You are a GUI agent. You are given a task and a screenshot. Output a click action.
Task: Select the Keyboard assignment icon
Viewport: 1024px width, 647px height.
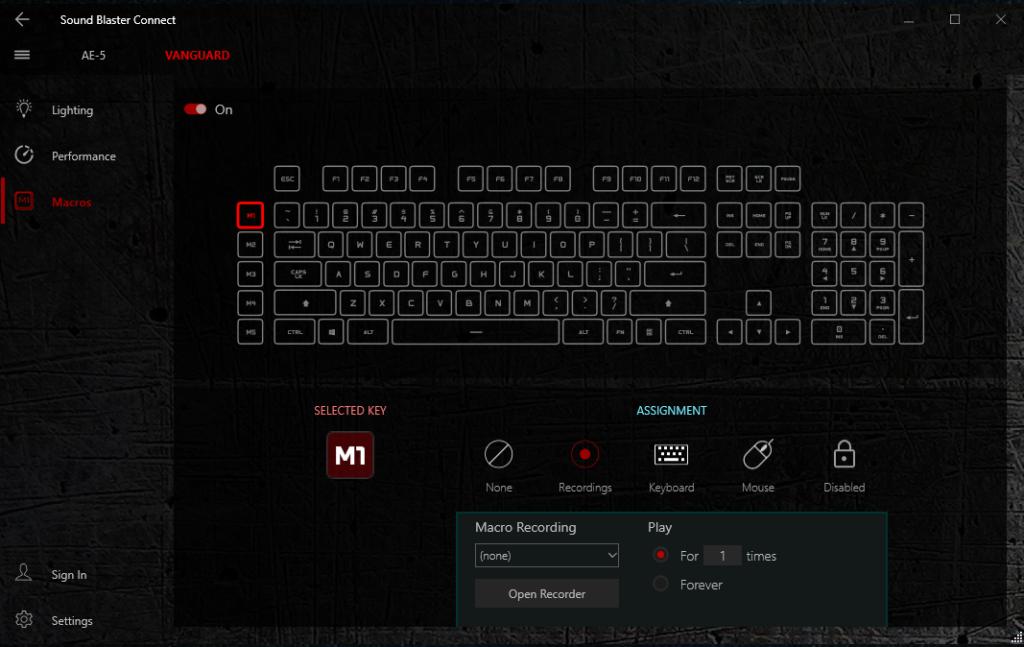point(671,454)
